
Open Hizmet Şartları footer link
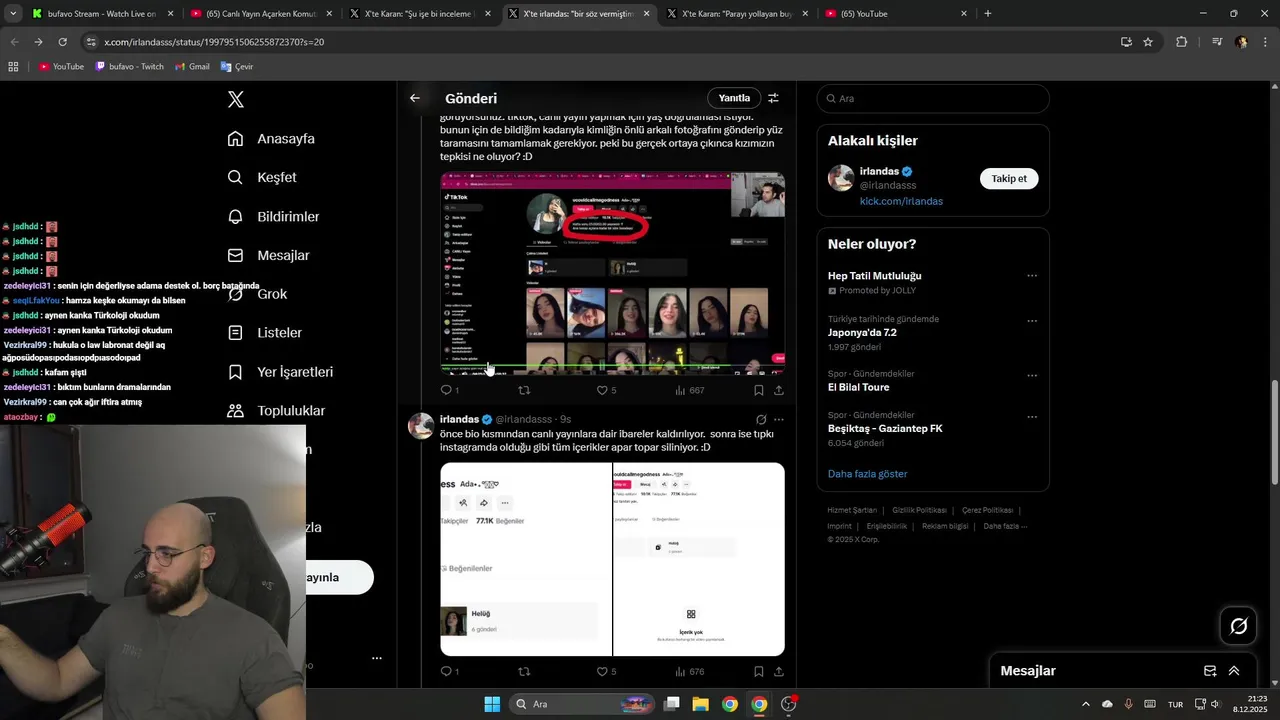pos(852,510)
